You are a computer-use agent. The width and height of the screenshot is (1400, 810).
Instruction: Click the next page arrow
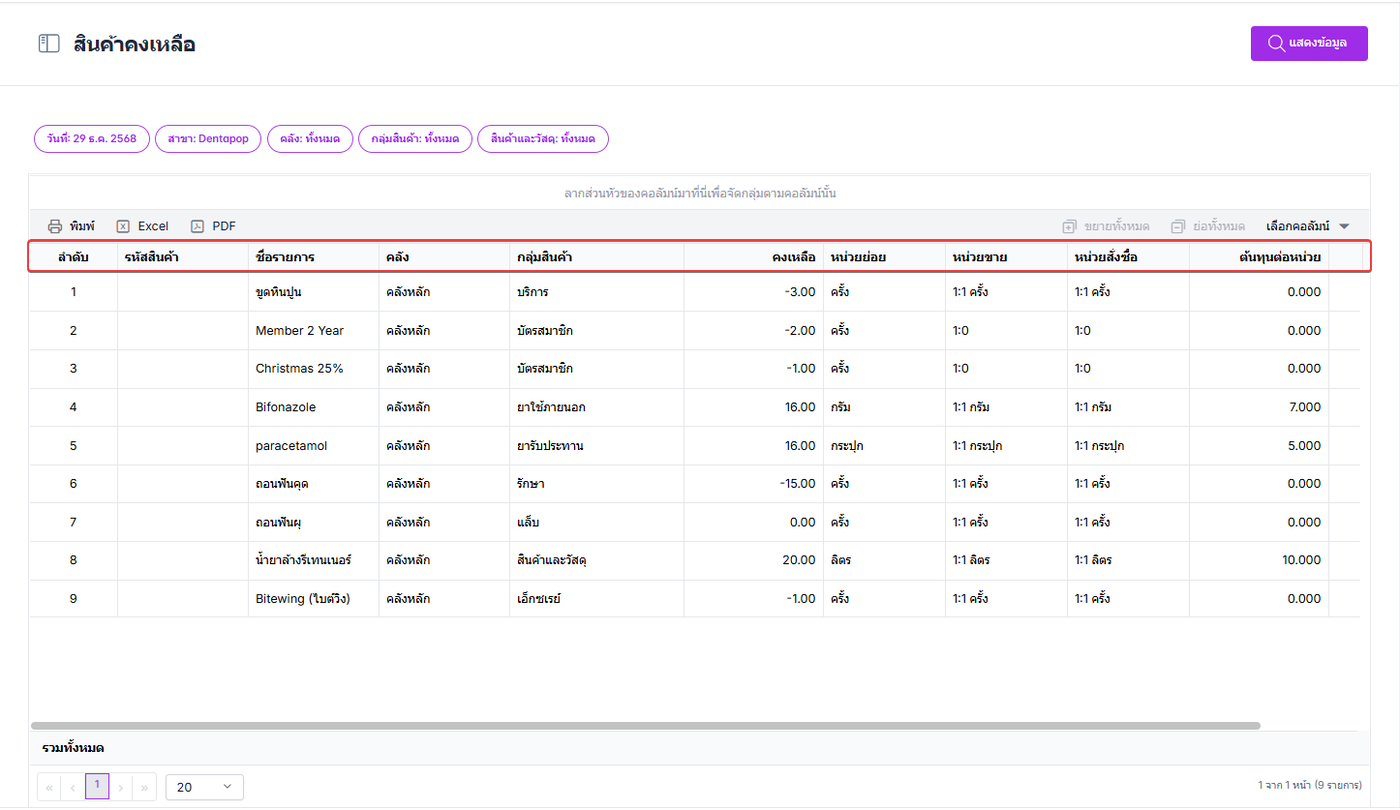[121, 787]
